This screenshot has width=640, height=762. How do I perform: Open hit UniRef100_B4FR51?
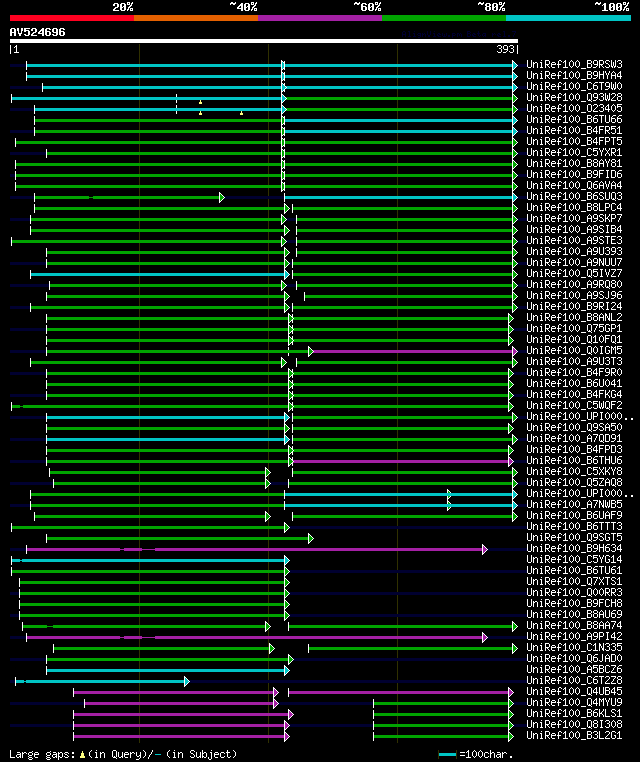(x=574, y=130)
